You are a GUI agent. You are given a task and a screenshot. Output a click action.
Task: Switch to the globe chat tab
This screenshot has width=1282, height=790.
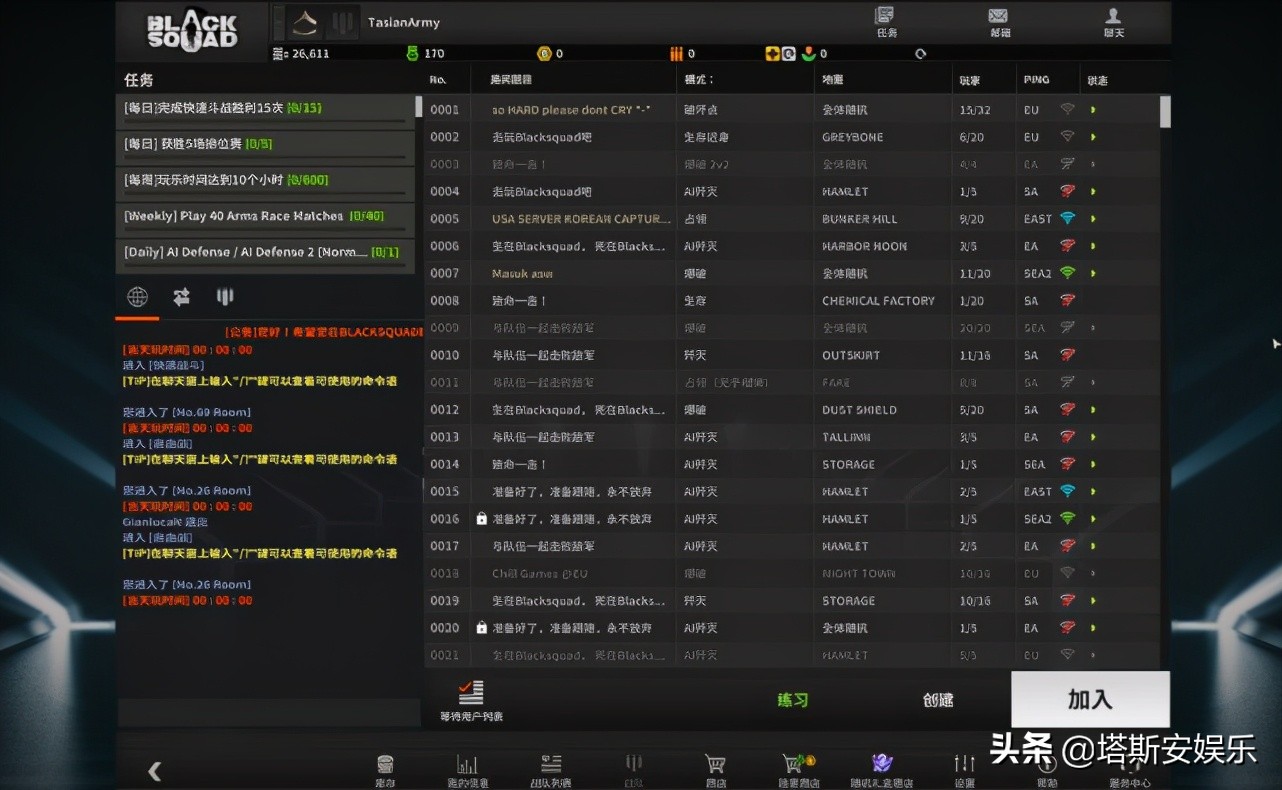point(137,297)
